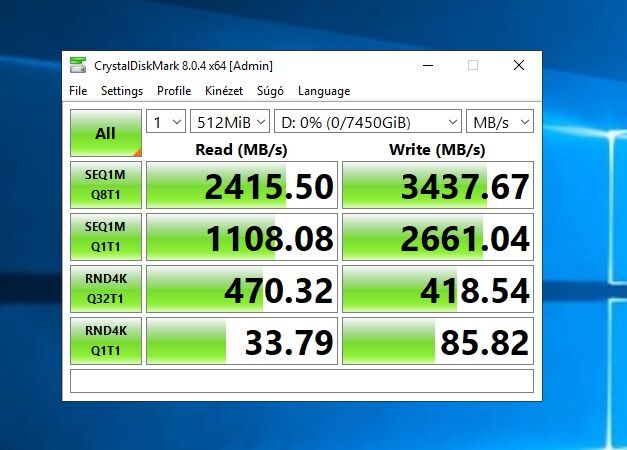Close the CrystalDiskMark window
Image resolution: width=627 pixels, height=450 pixels.
519,65
